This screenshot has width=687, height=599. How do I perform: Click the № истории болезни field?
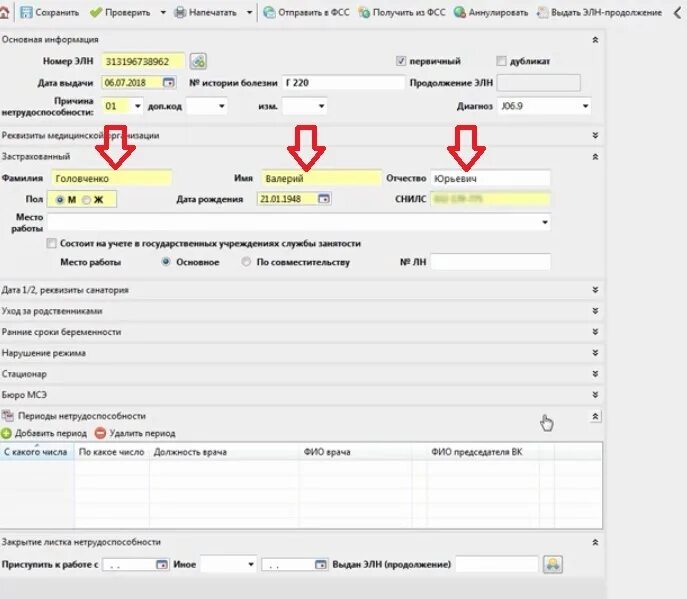[x=343, y=82]
